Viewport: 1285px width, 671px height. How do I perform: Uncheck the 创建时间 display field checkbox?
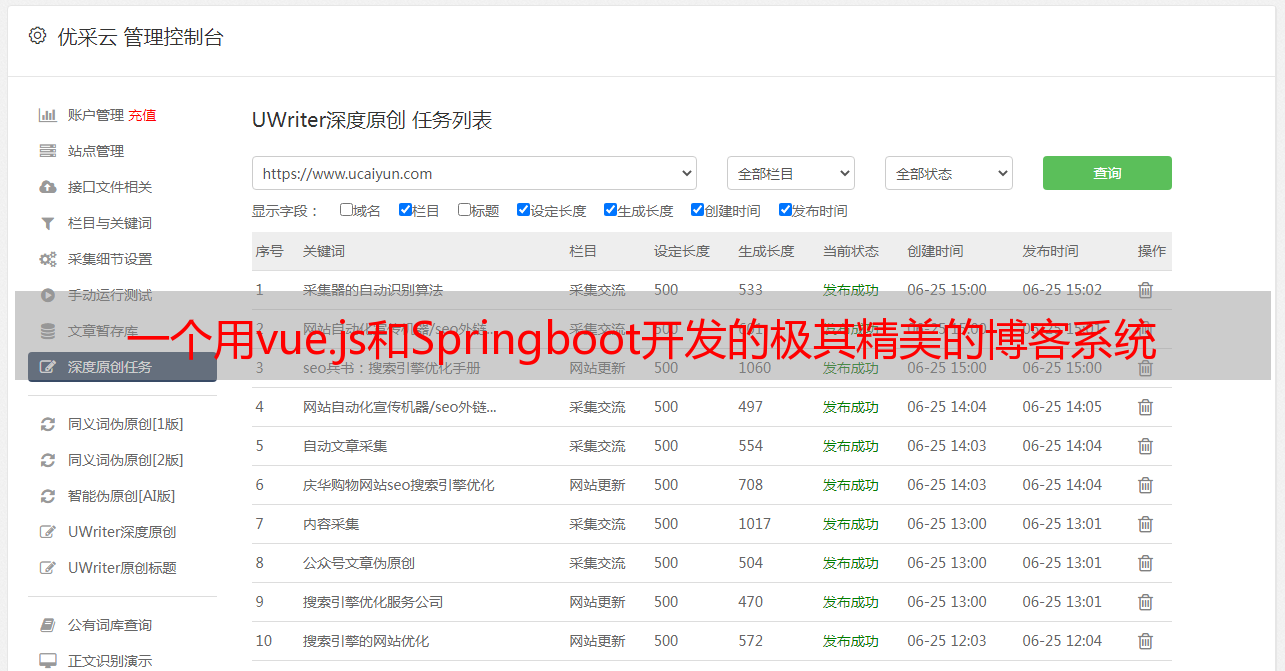697,210
